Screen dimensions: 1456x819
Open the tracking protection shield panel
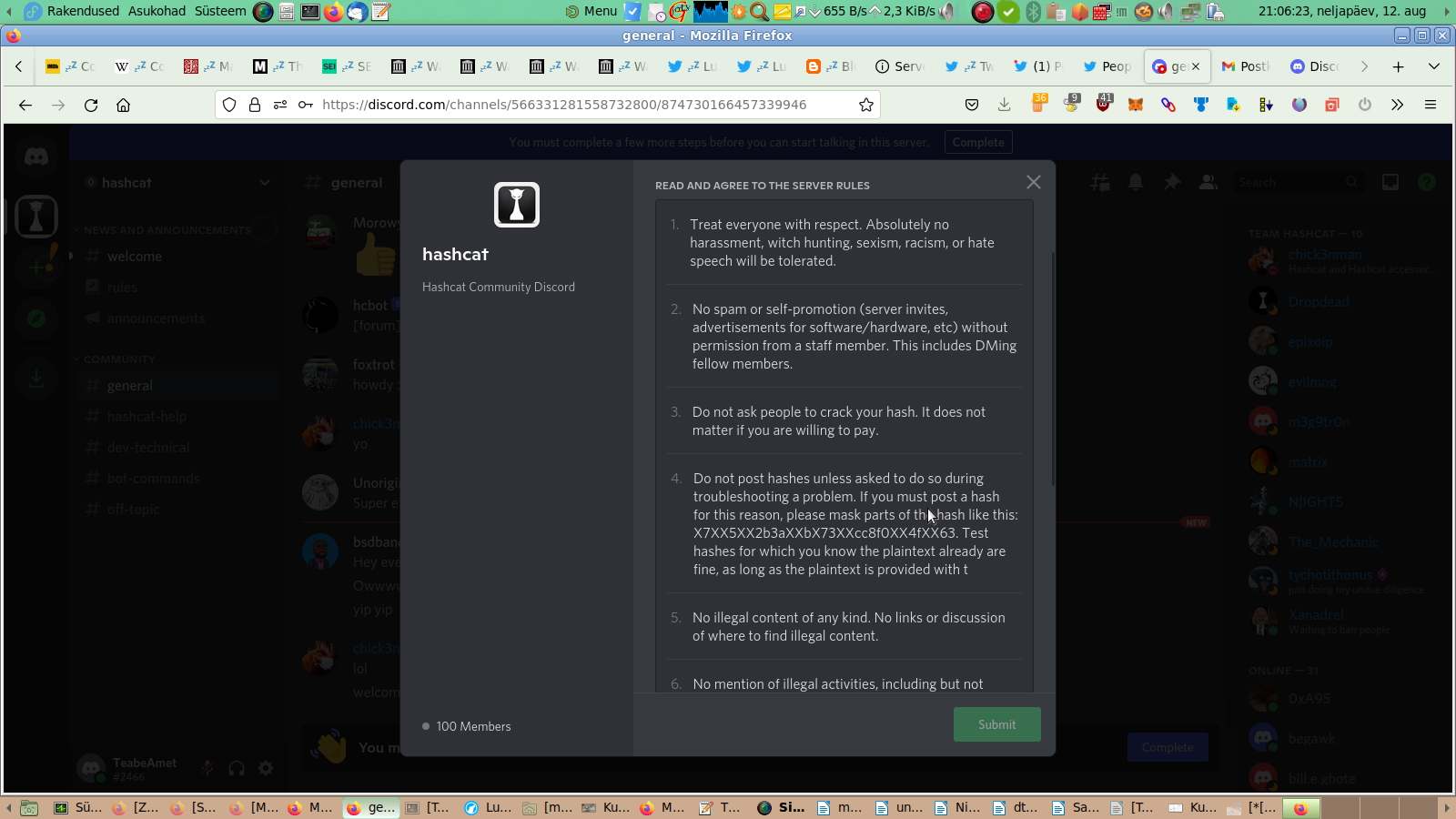click(229, 105)
